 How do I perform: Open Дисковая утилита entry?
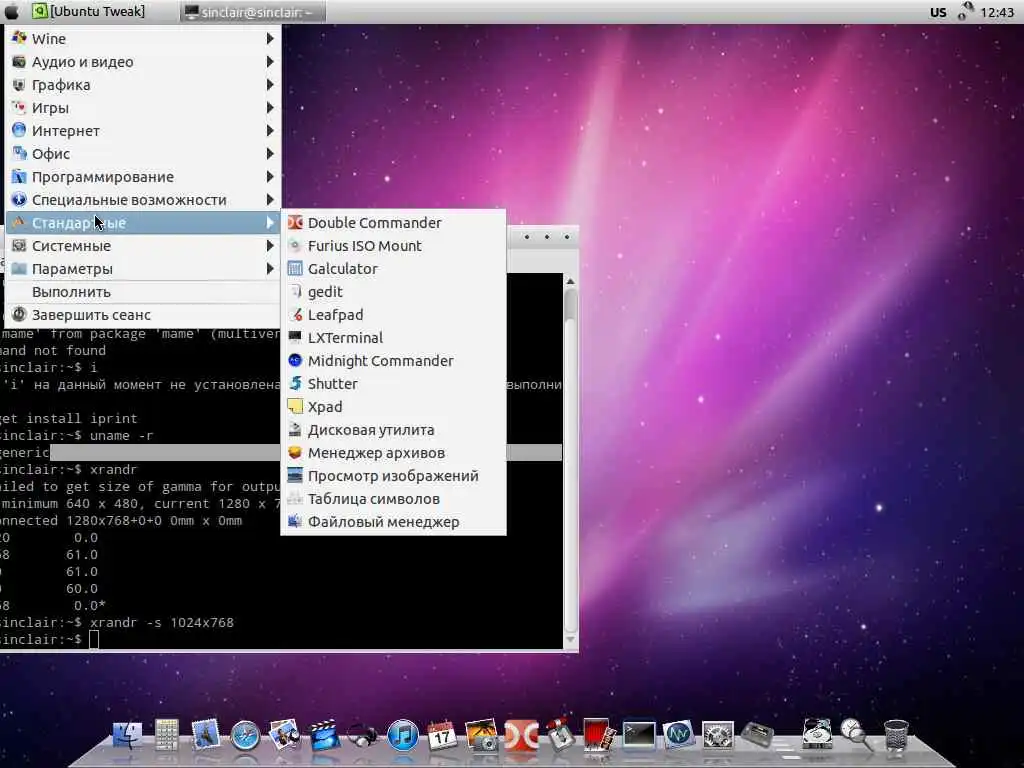393,430
